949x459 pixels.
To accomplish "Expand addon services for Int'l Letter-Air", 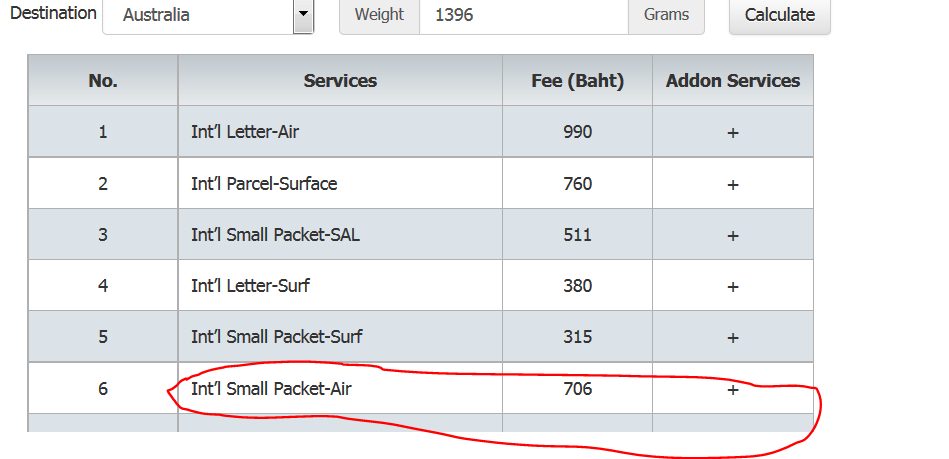I will point(733,132).
